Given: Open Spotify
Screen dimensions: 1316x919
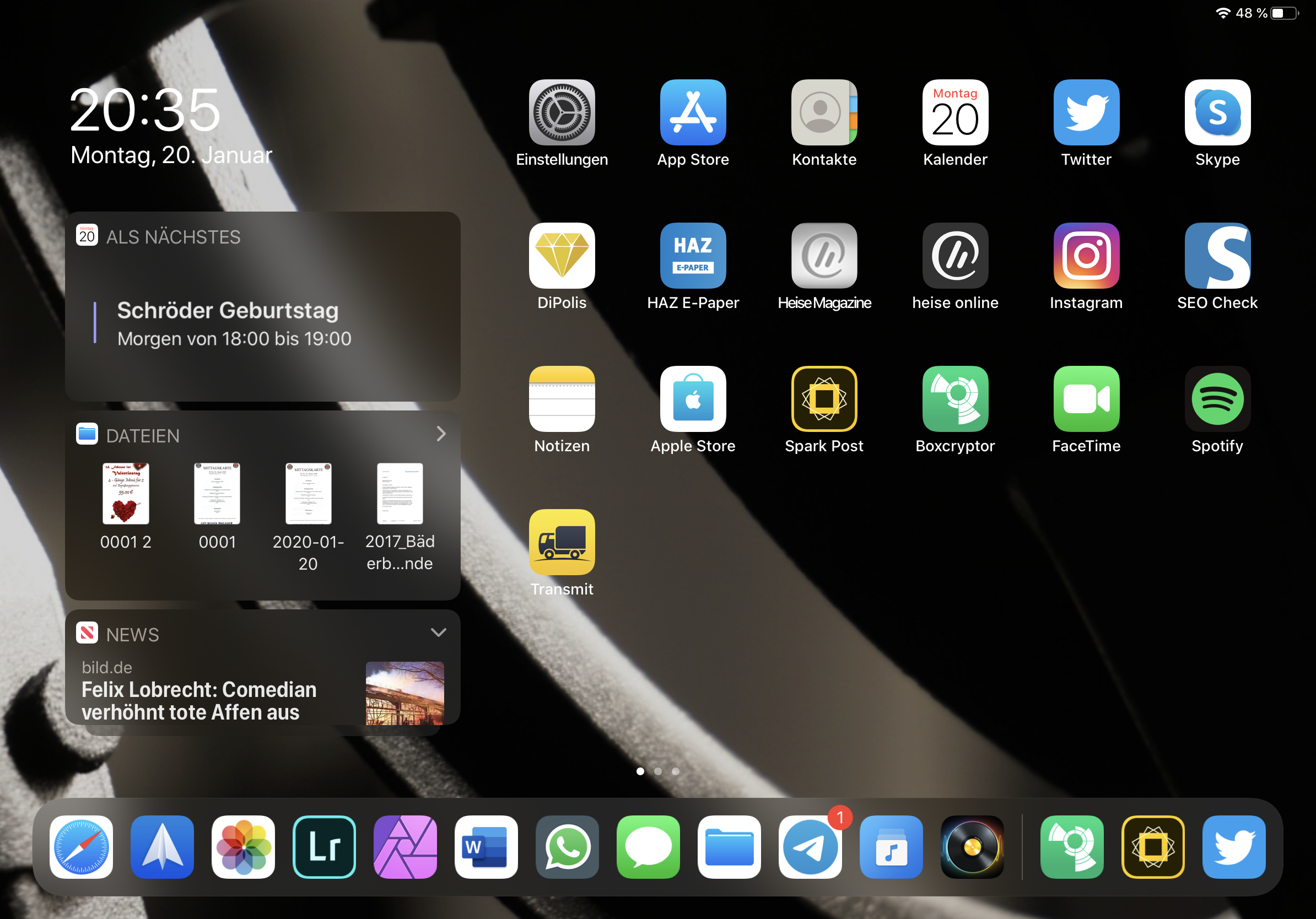Looking at the screenshot, I should [1217, 399].
